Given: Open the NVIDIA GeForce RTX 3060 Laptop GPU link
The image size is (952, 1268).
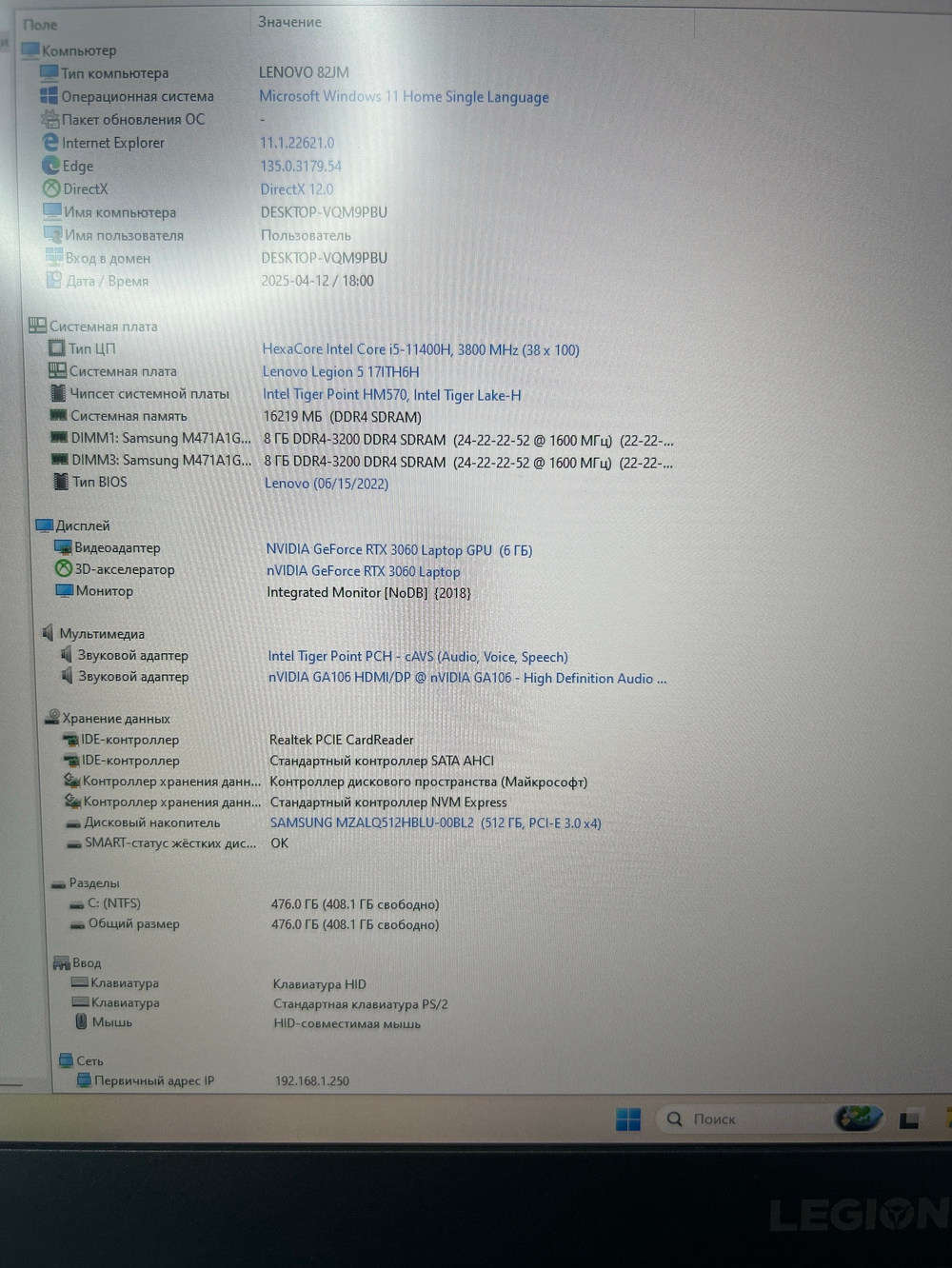Looking at the screenshot, I should click(x=399, y=549).
